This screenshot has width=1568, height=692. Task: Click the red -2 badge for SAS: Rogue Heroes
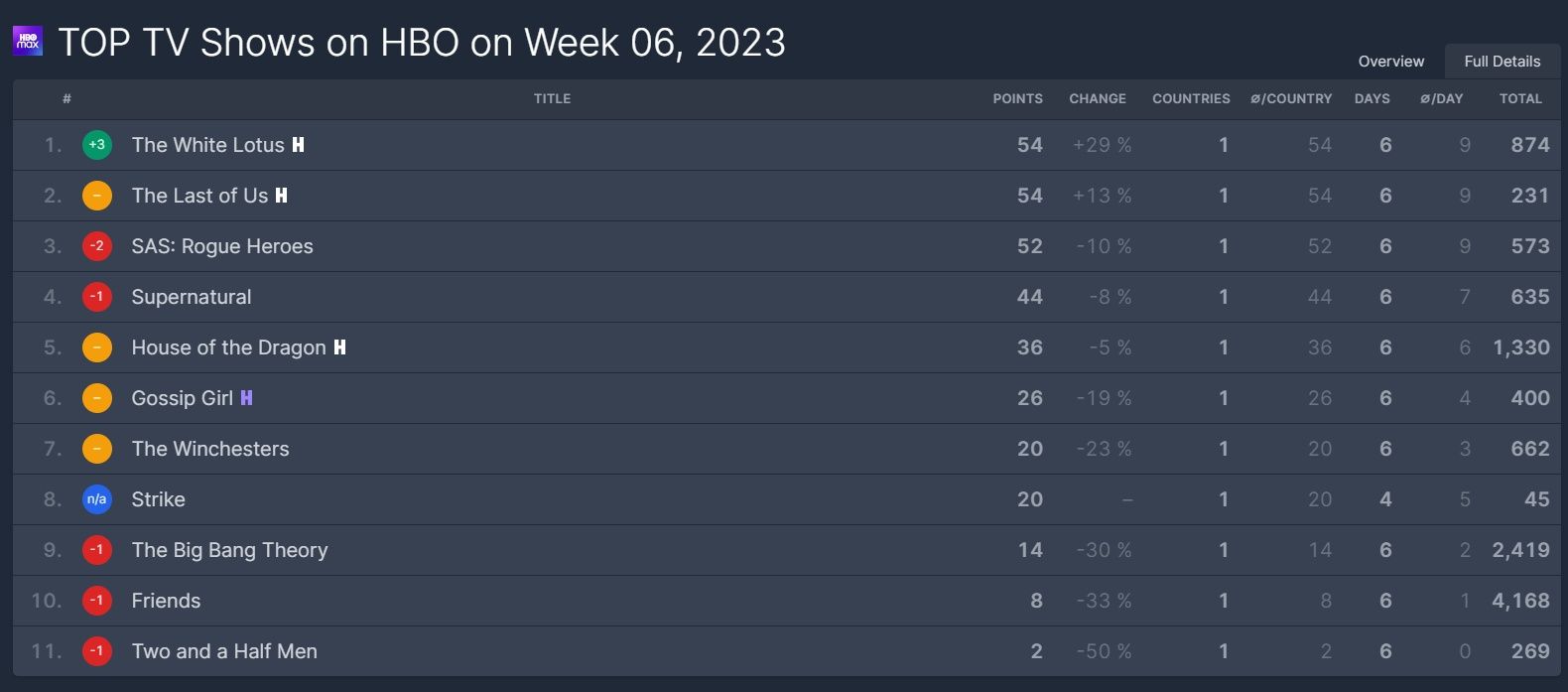click(x=96, y=246)
